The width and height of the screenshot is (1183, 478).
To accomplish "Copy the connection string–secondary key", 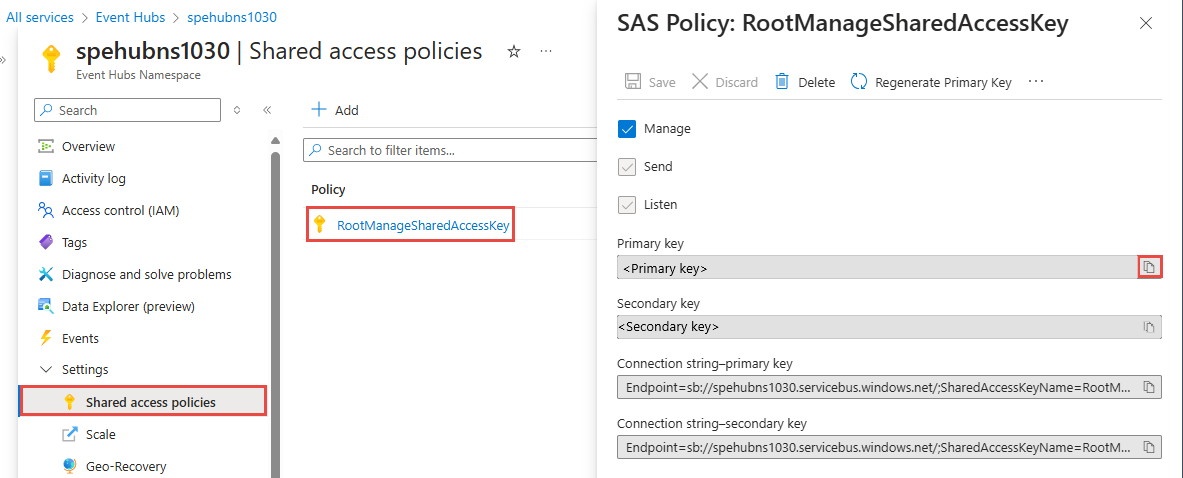I will [1149, 447].
